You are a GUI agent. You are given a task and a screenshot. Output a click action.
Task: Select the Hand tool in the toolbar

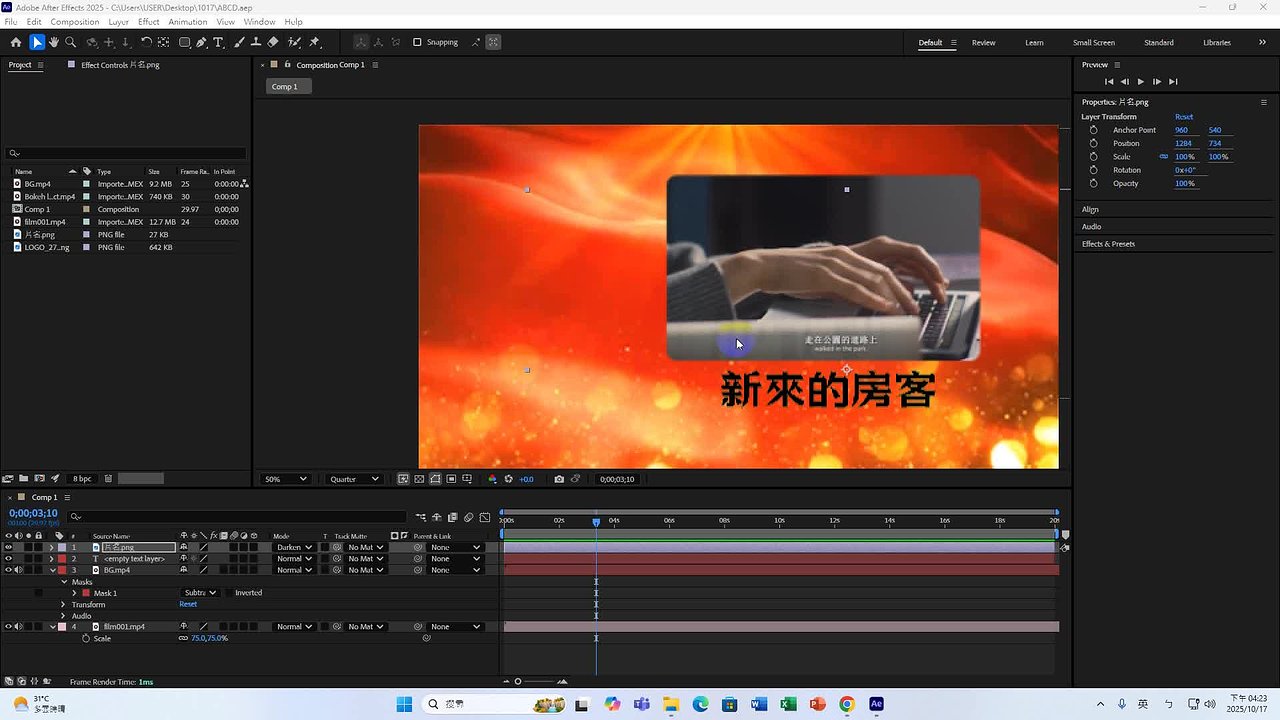pos(54,42)
